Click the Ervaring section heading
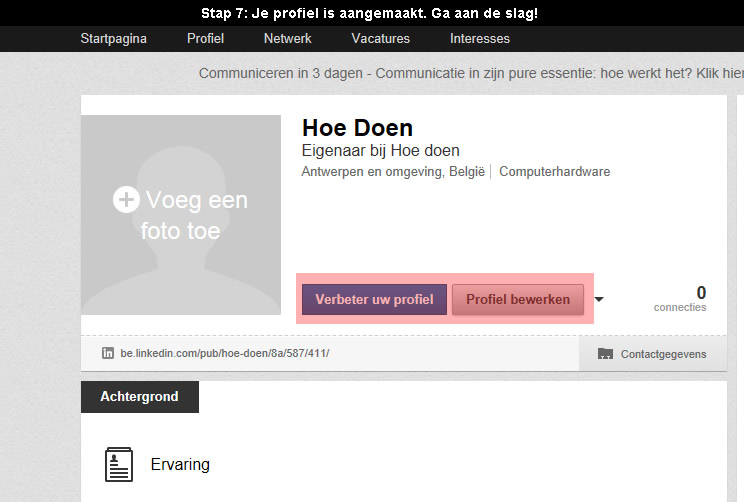744x502 pixels. tap(180, 465)
